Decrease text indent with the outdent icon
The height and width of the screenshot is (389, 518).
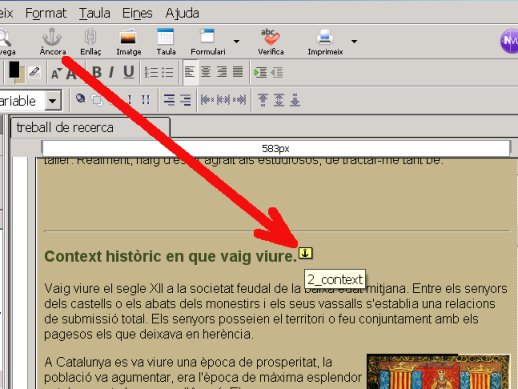276,72
